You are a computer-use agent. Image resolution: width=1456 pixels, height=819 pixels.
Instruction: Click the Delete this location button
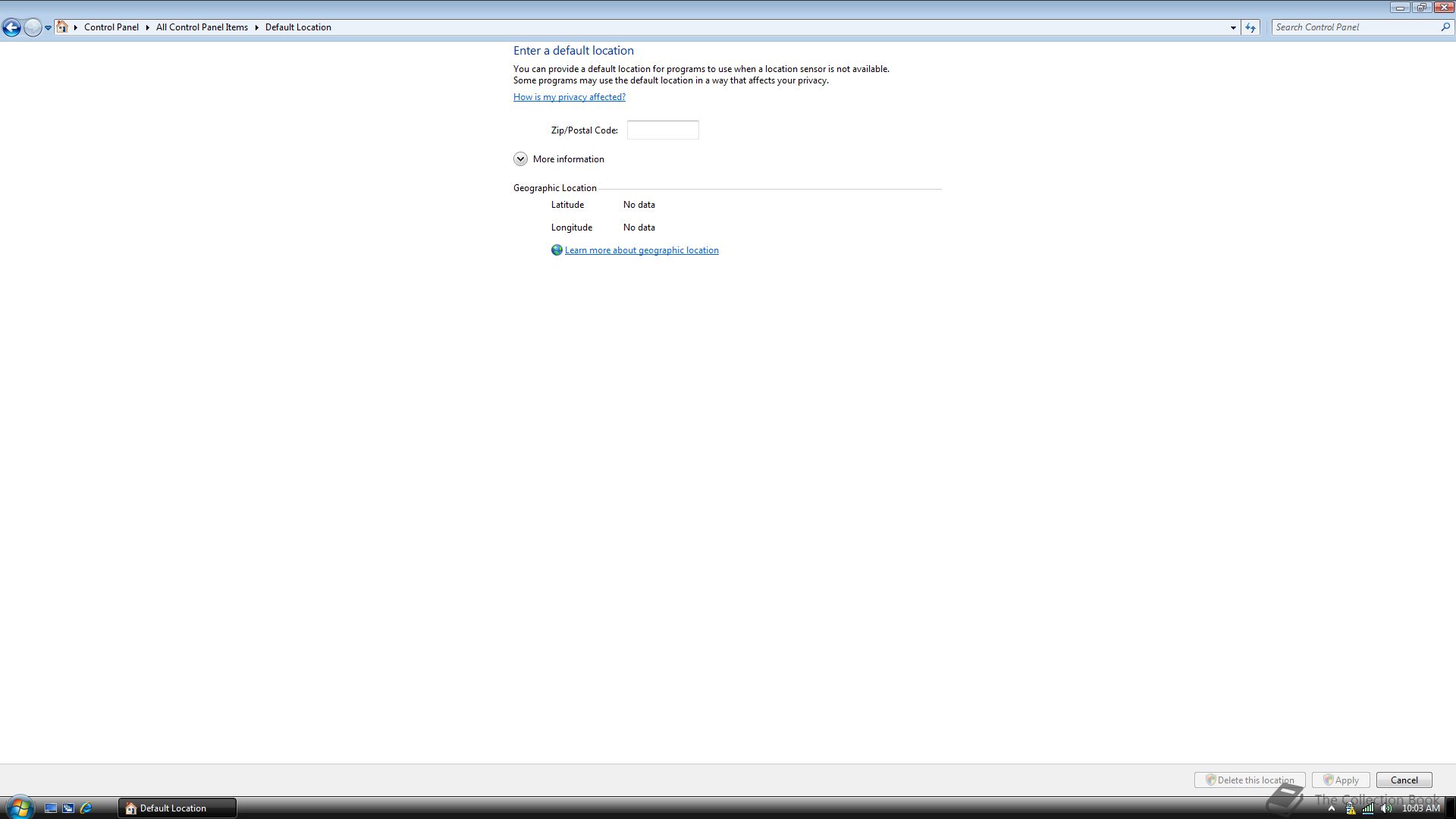pyautogui.click(x=1250, y=780)
